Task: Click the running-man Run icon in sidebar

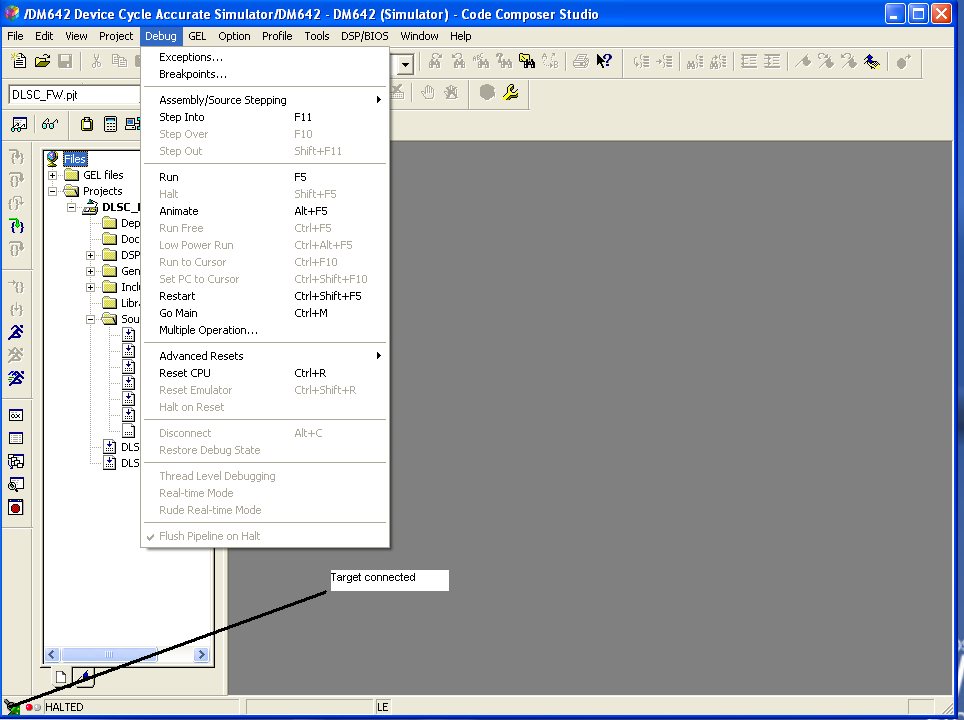Action: 16,332
